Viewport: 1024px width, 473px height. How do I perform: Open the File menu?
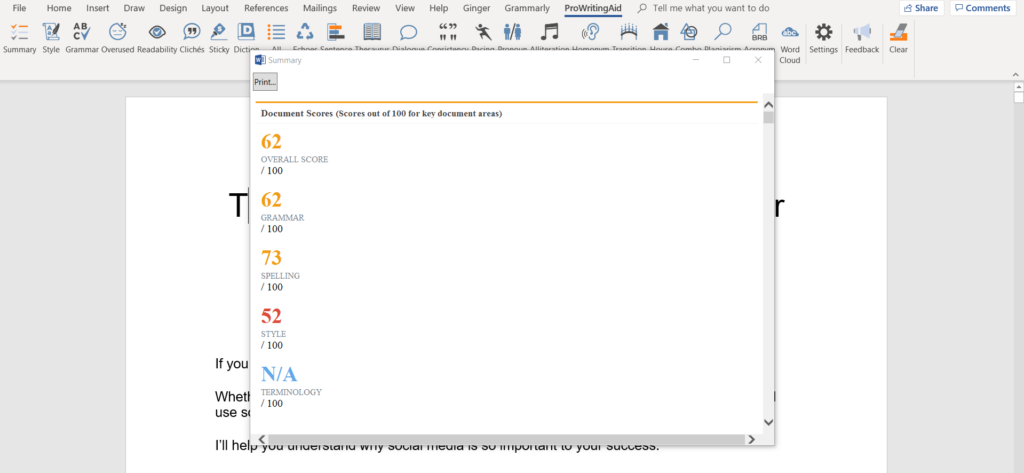pos(20,8)
